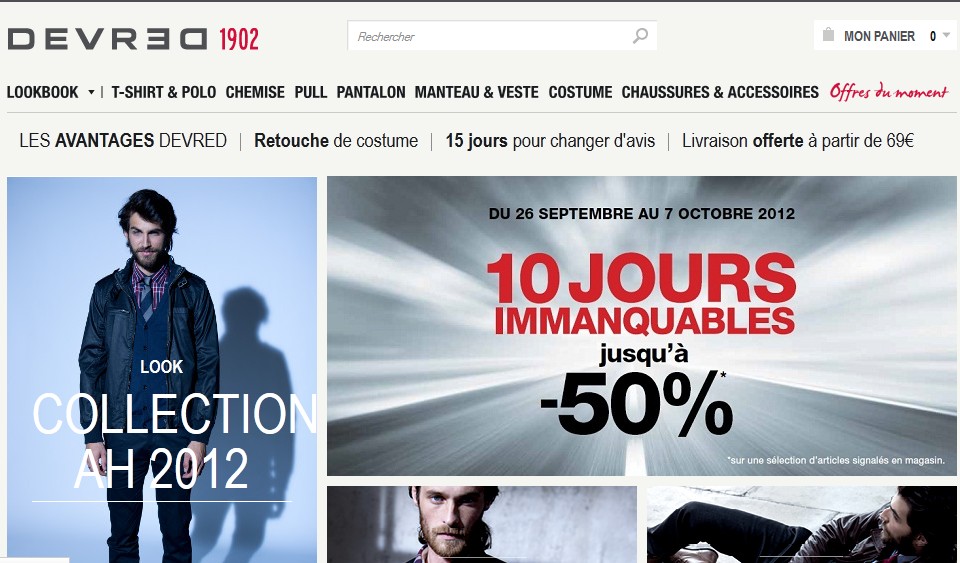View the Costume category
Image resolution: width=960 pixels, height=563 pixels.
point(580,92)
